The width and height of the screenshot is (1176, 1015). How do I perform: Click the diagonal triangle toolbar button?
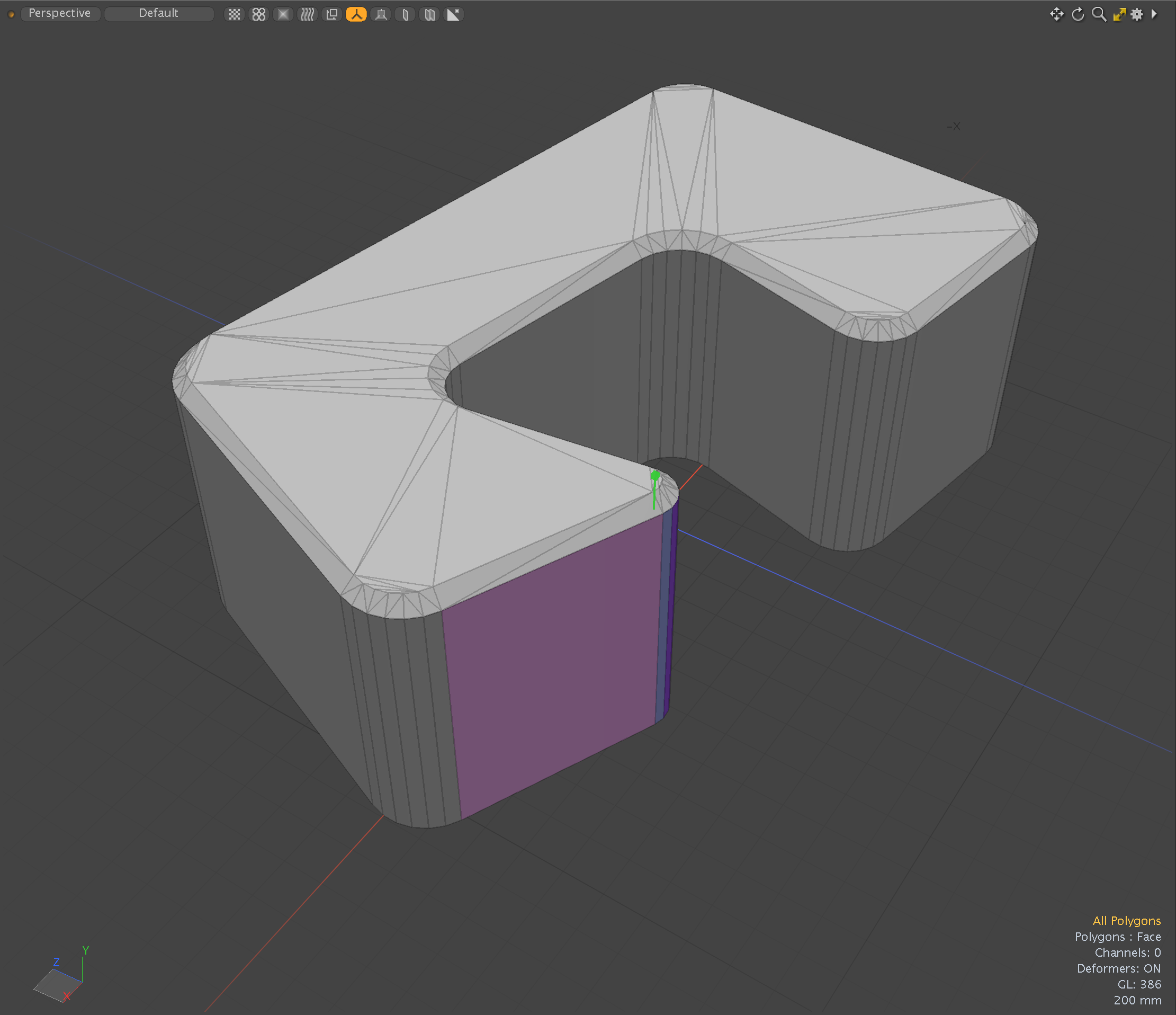click(x=453, y=14)
